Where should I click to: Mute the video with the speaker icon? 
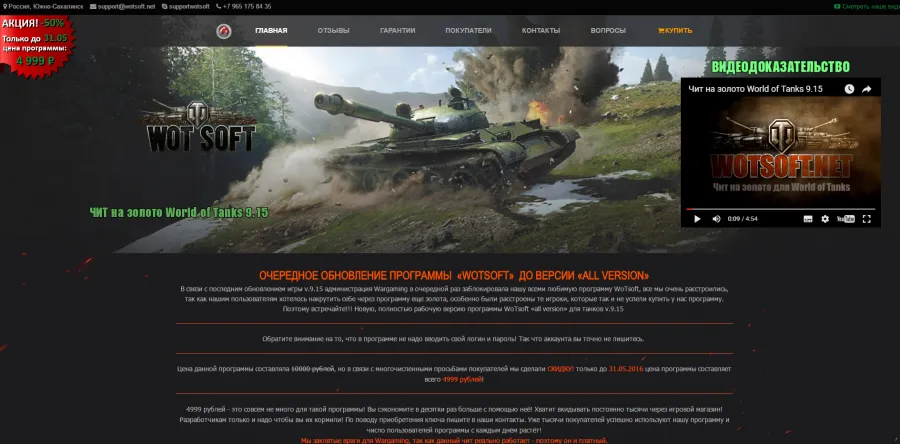click(x=716, y=219)
